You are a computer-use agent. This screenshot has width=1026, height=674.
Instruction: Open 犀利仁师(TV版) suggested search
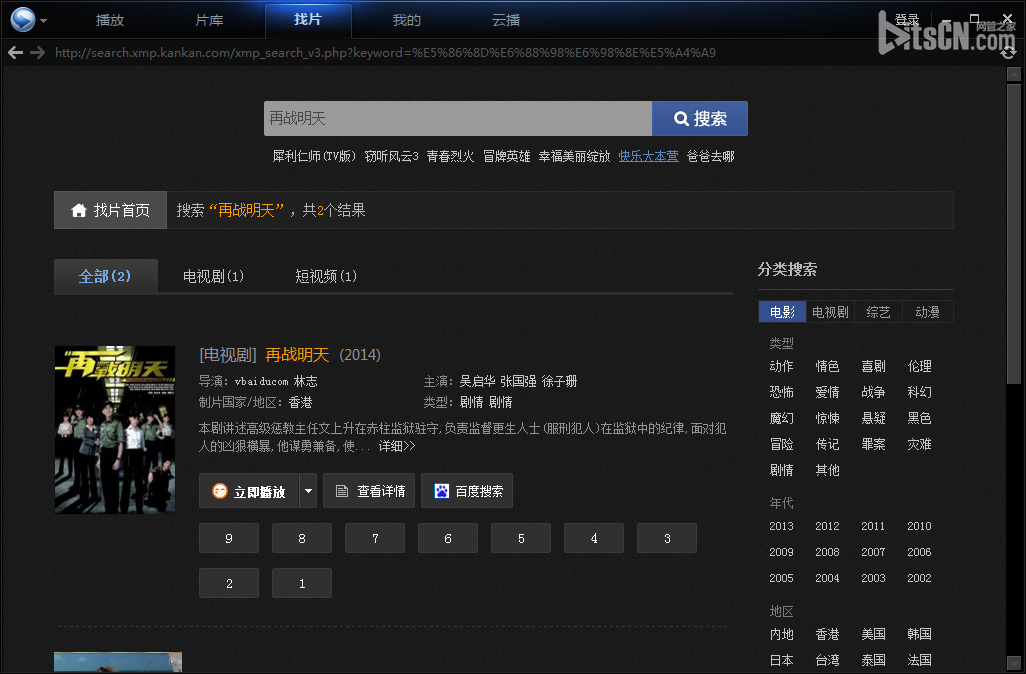[314, 156]
